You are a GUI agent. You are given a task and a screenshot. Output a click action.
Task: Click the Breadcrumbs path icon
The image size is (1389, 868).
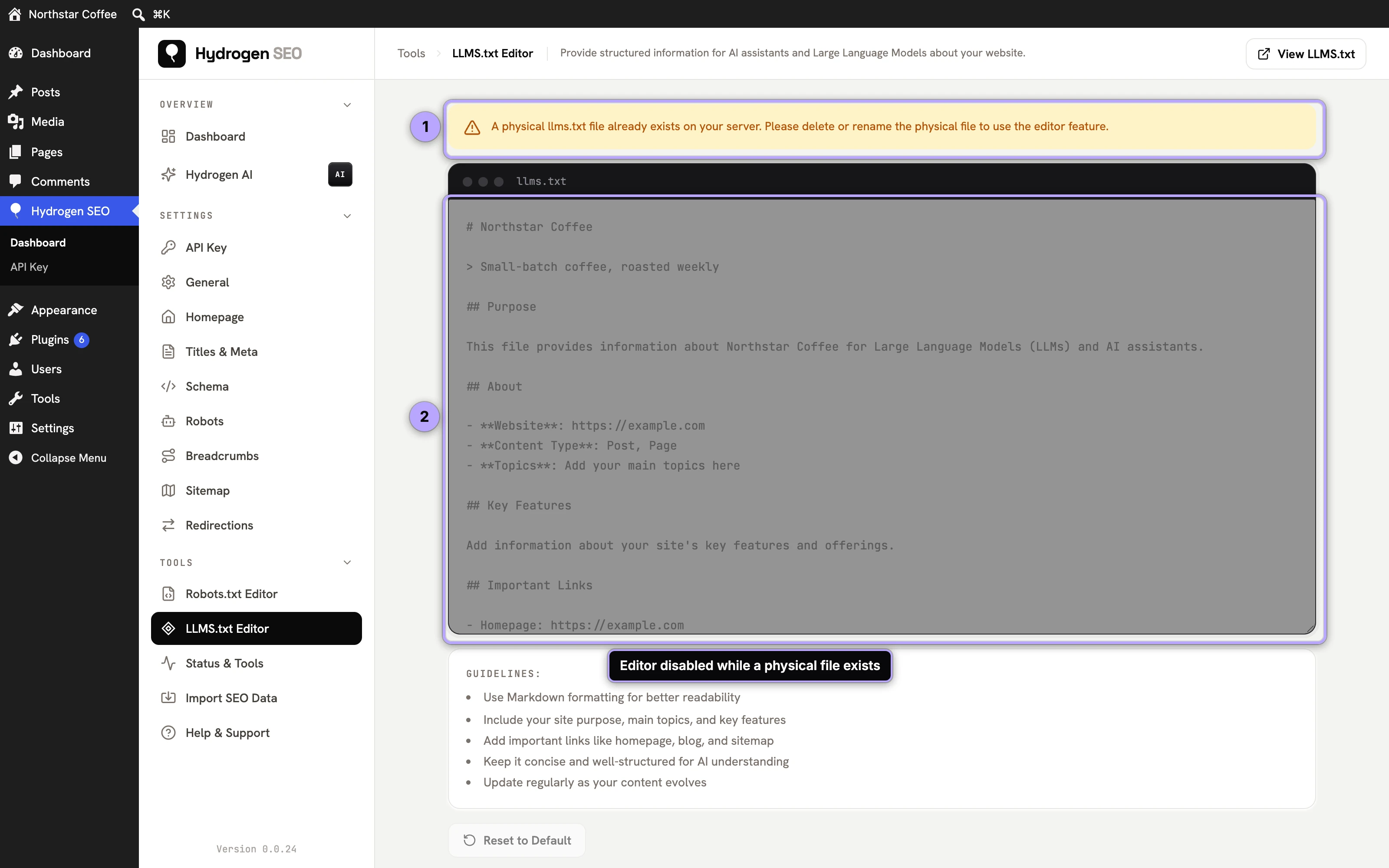click(168, 456)
